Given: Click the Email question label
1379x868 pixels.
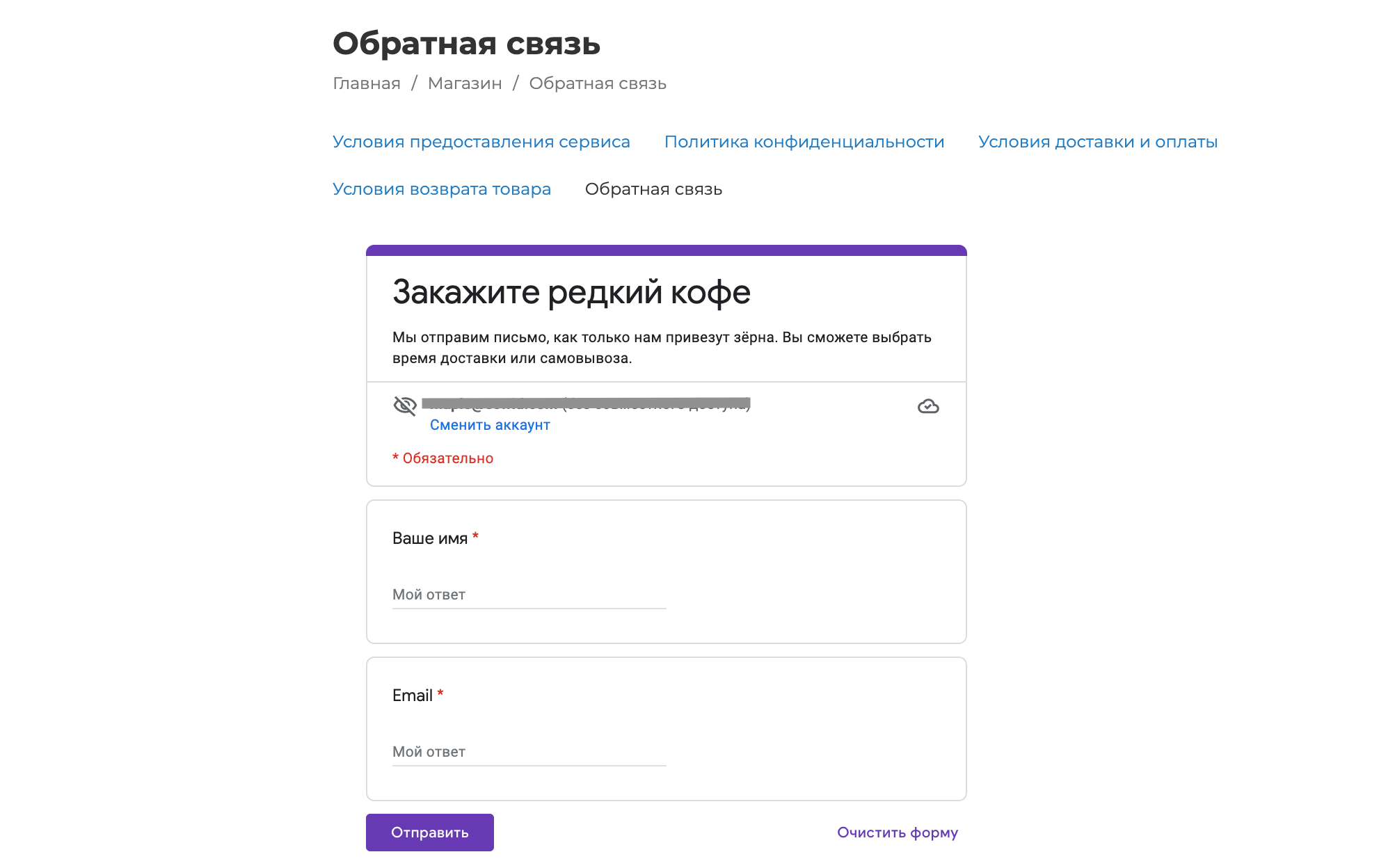Looking at the screenshot, I should (413, 696).
